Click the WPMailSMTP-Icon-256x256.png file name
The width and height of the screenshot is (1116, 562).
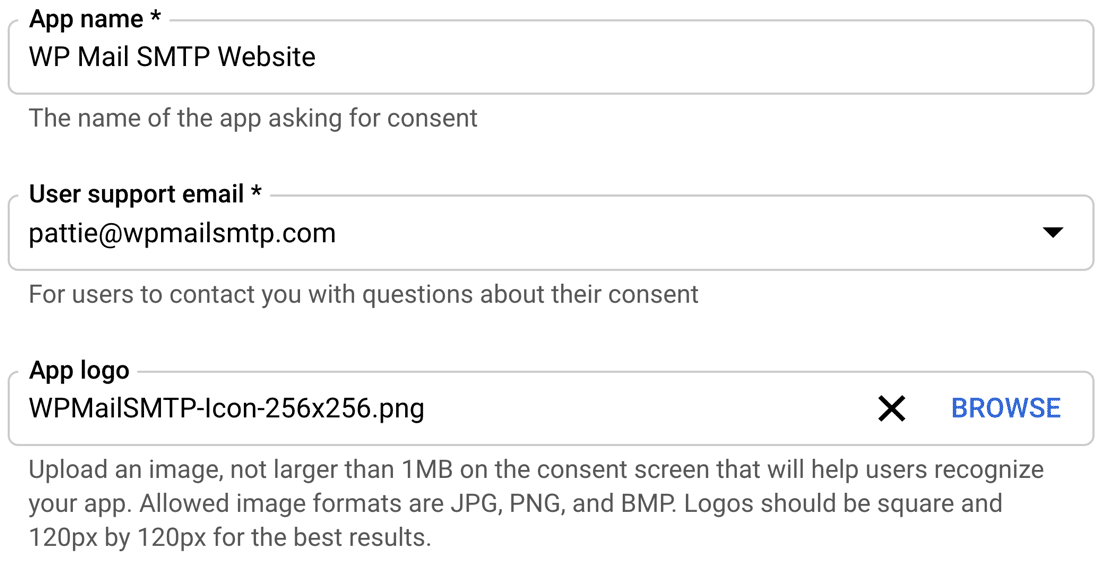coord(226,409)
